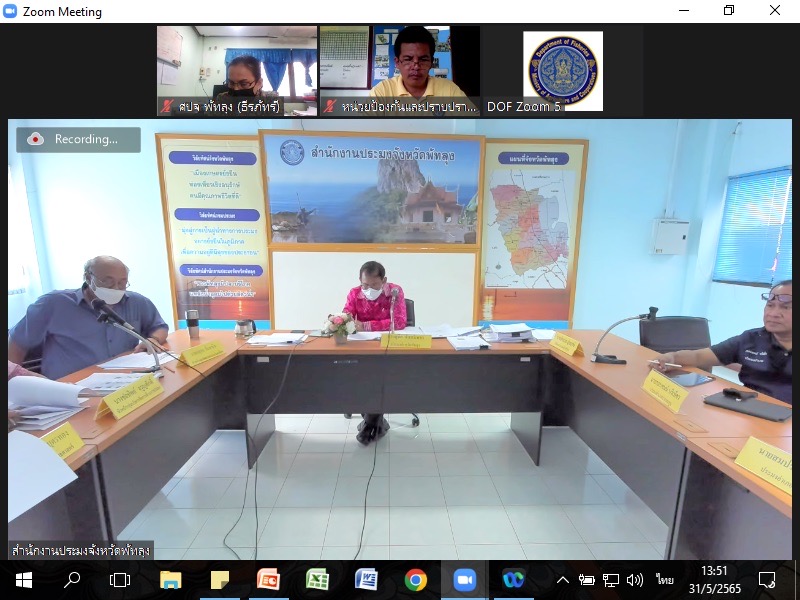Open Google Chrome from the taskbar
Viewport: 800px width, 600px height.
[415, 579]
